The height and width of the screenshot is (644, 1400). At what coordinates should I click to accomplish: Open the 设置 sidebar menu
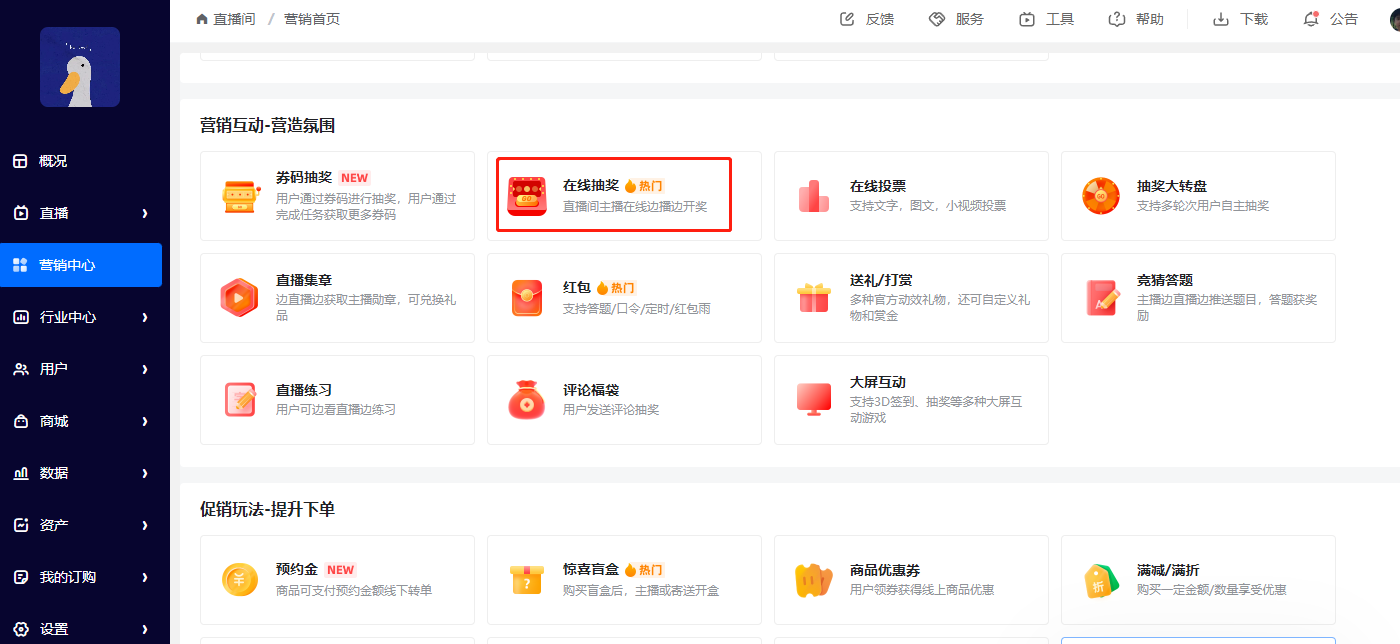click(x=81, y=629)
